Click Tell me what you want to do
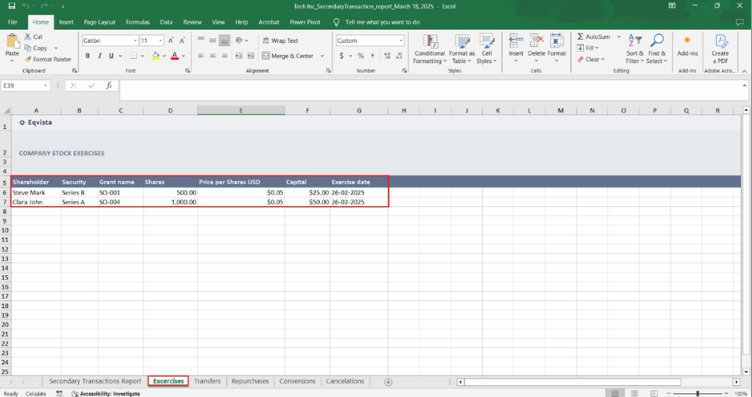The image size is (752, 397). (382, 22)
